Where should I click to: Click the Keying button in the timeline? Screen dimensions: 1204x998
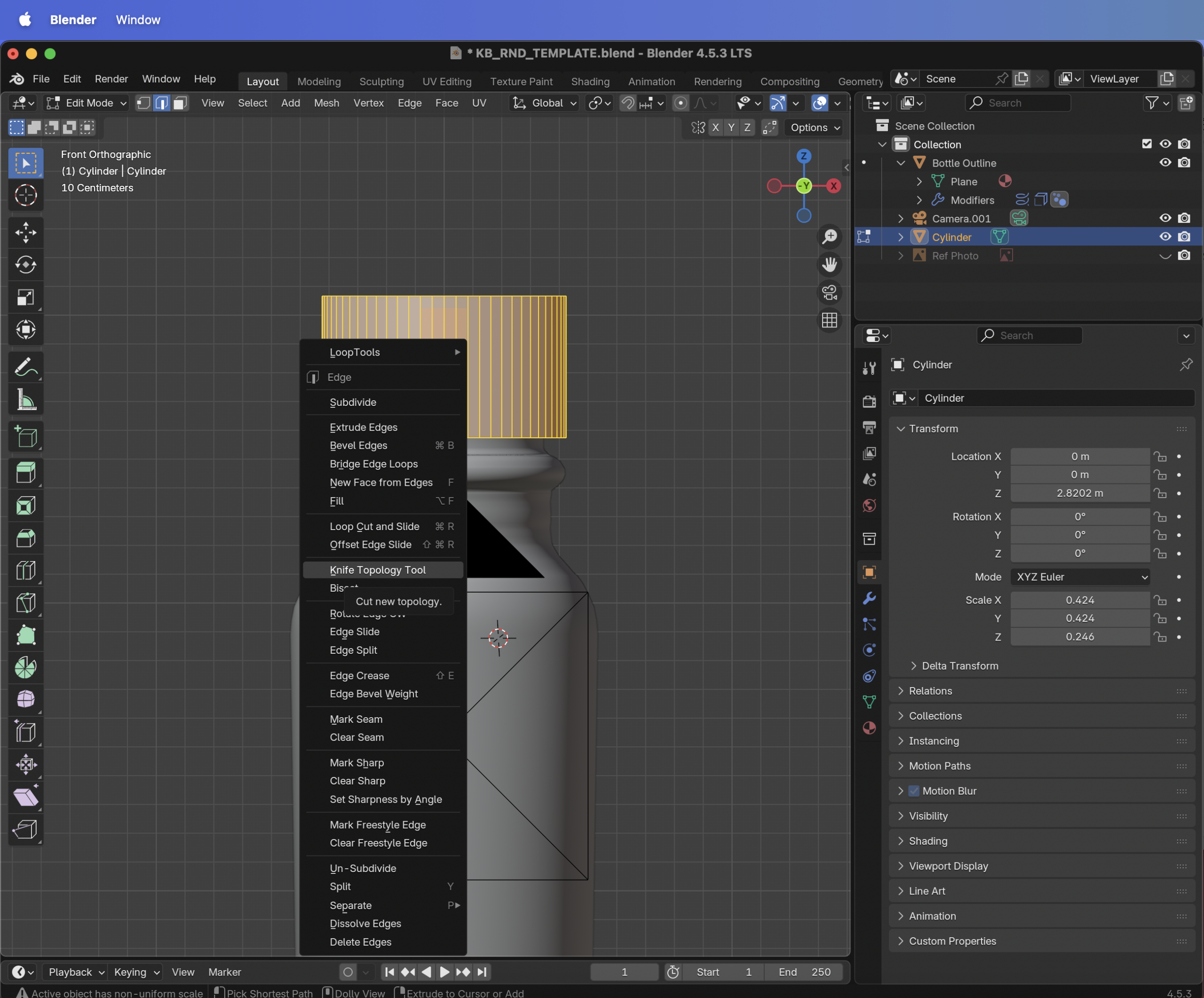click(x=135, y=972)
